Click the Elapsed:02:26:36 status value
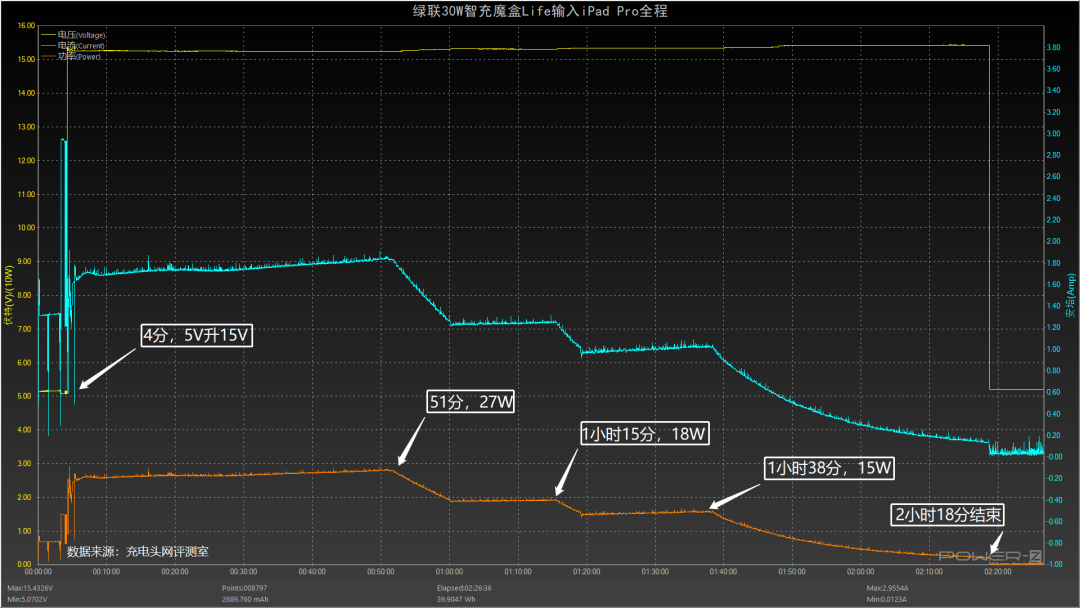 464,589
